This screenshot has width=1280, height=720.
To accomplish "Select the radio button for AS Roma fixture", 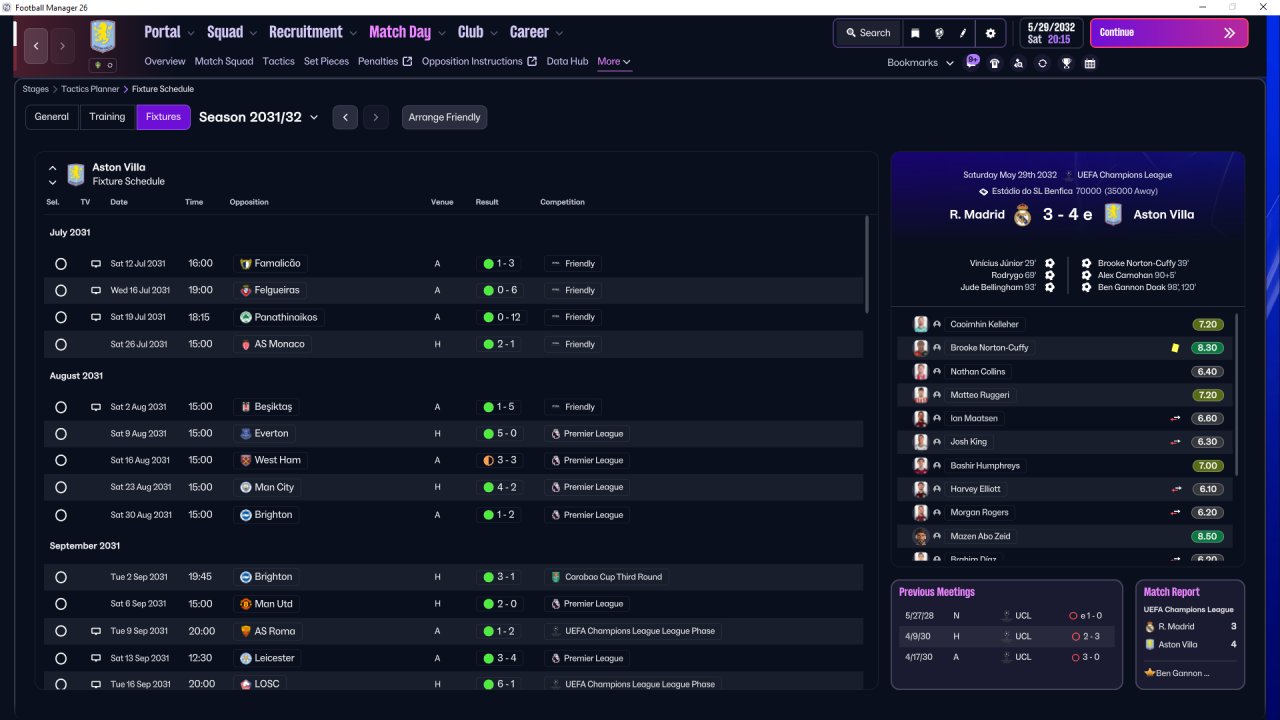I will click(61, 632).
